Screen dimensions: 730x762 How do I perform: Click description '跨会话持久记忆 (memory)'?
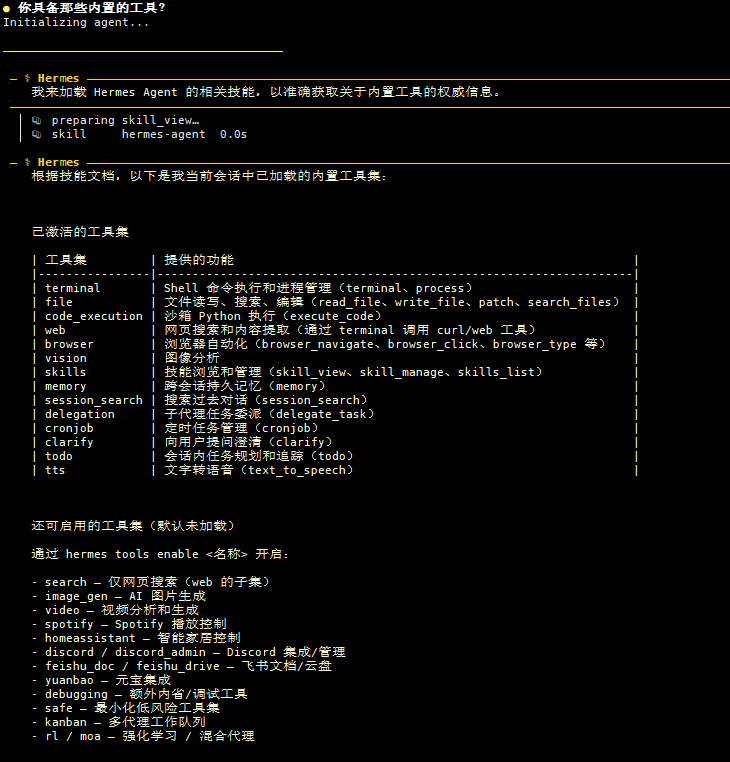coord(244,386)
